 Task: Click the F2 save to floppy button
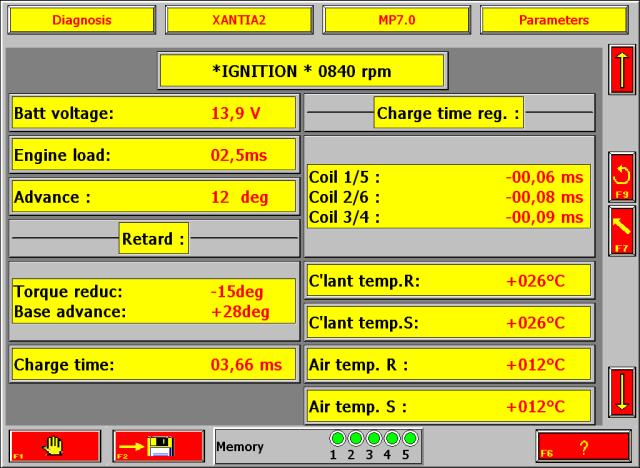point(158,446)
